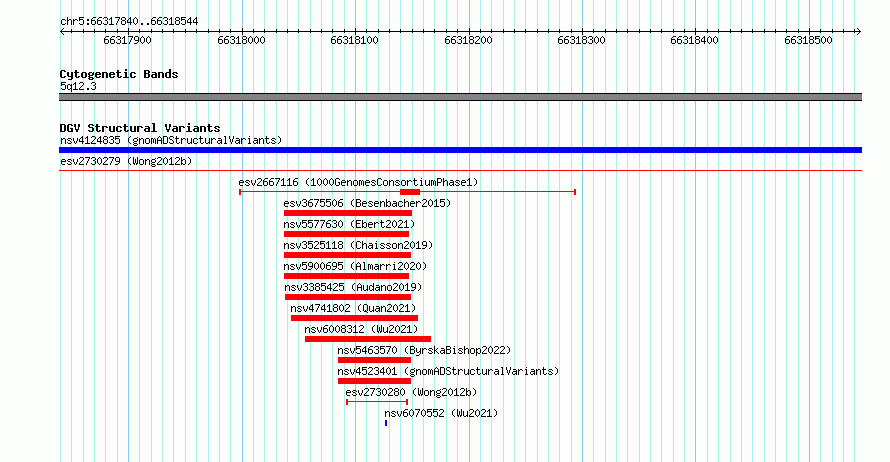
Task: Select the esv2667116 variant glyph with thick center
Action: 408,192
